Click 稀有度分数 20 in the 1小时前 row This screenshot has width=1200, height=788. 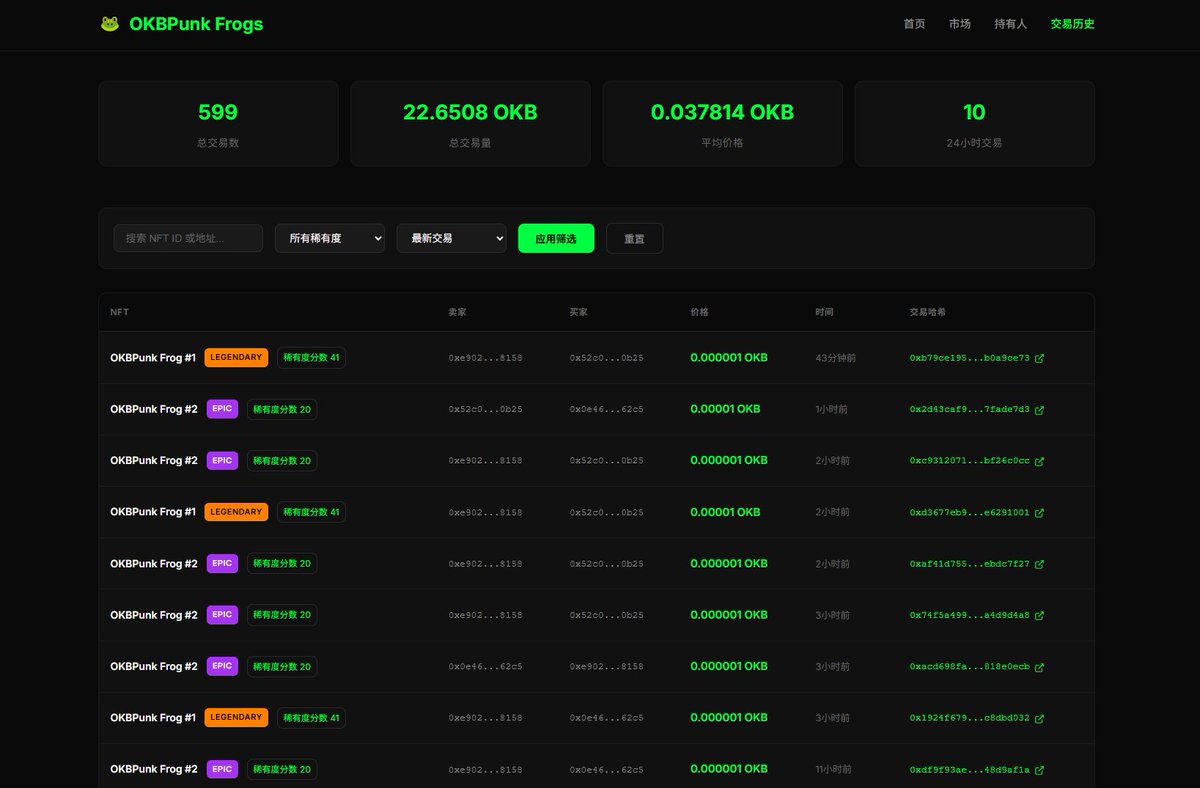point(282,409)
